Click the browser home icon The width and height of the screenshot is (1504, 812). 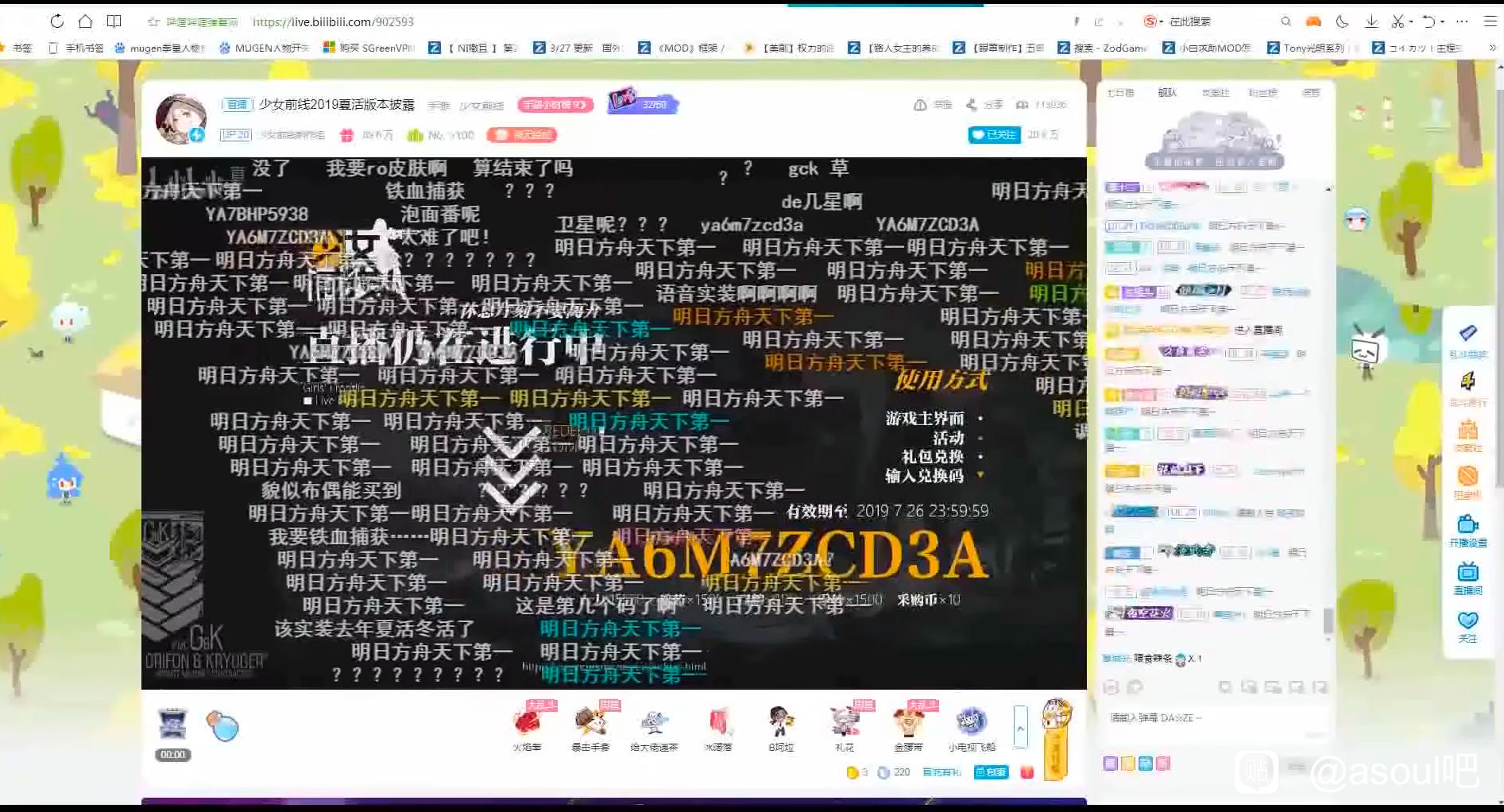pos(85,21)
